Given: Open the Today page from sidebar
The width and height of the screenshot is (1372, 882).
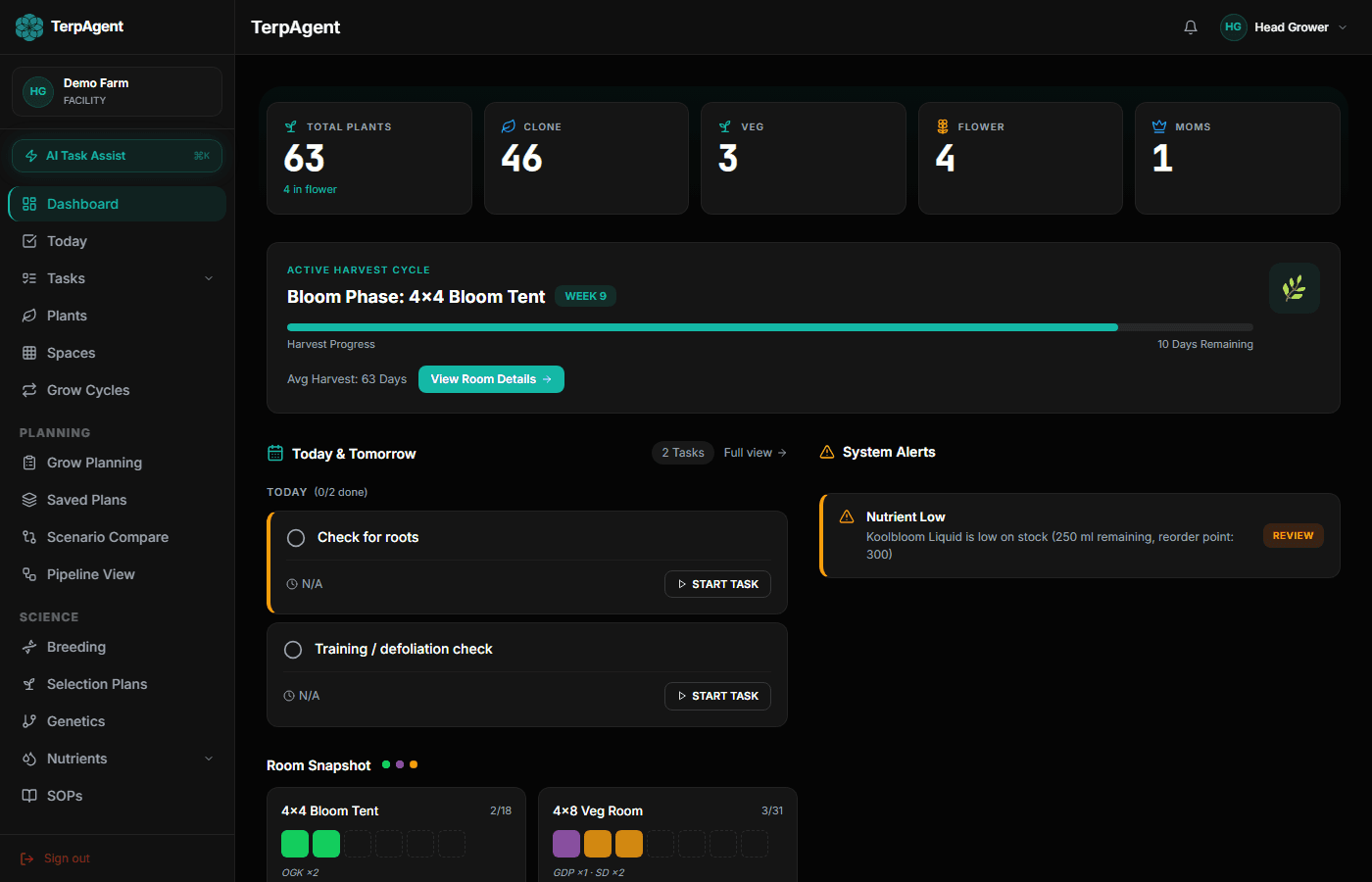Looking at the screenshot, I should [67, 240].
